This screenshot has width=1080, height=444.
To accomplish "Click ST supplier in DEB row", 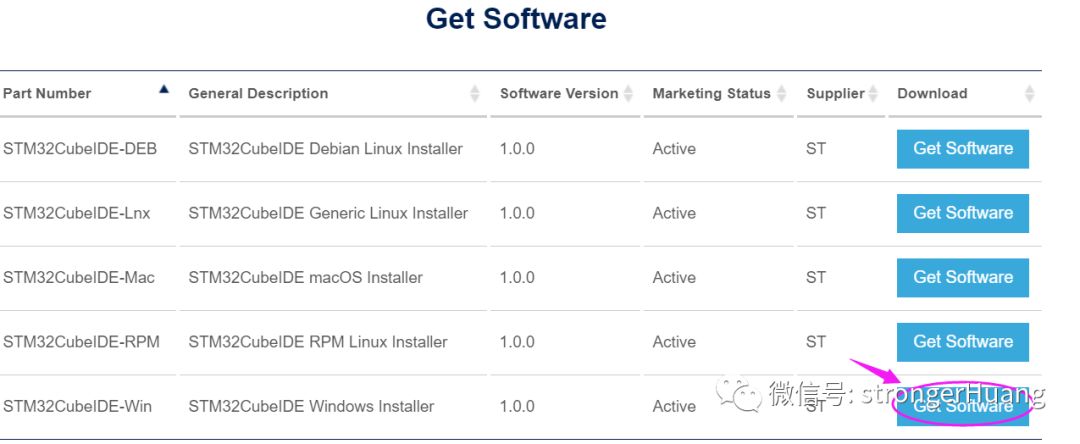I will (816, 149).
